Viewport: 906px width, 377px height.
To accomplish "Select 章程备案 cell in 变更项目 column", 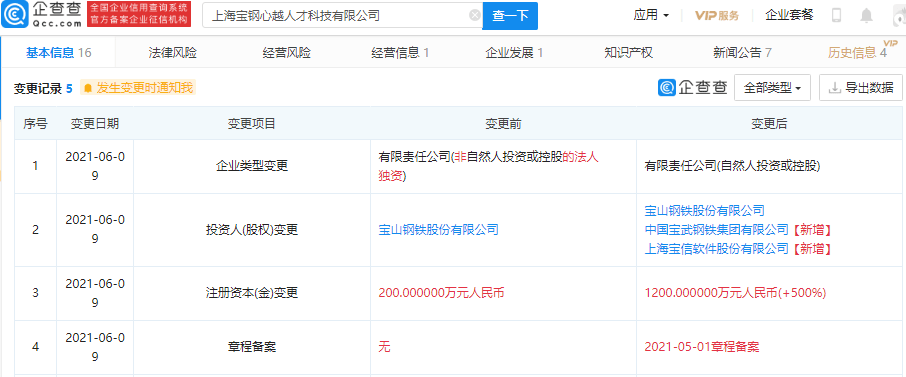I will point(251,347).
